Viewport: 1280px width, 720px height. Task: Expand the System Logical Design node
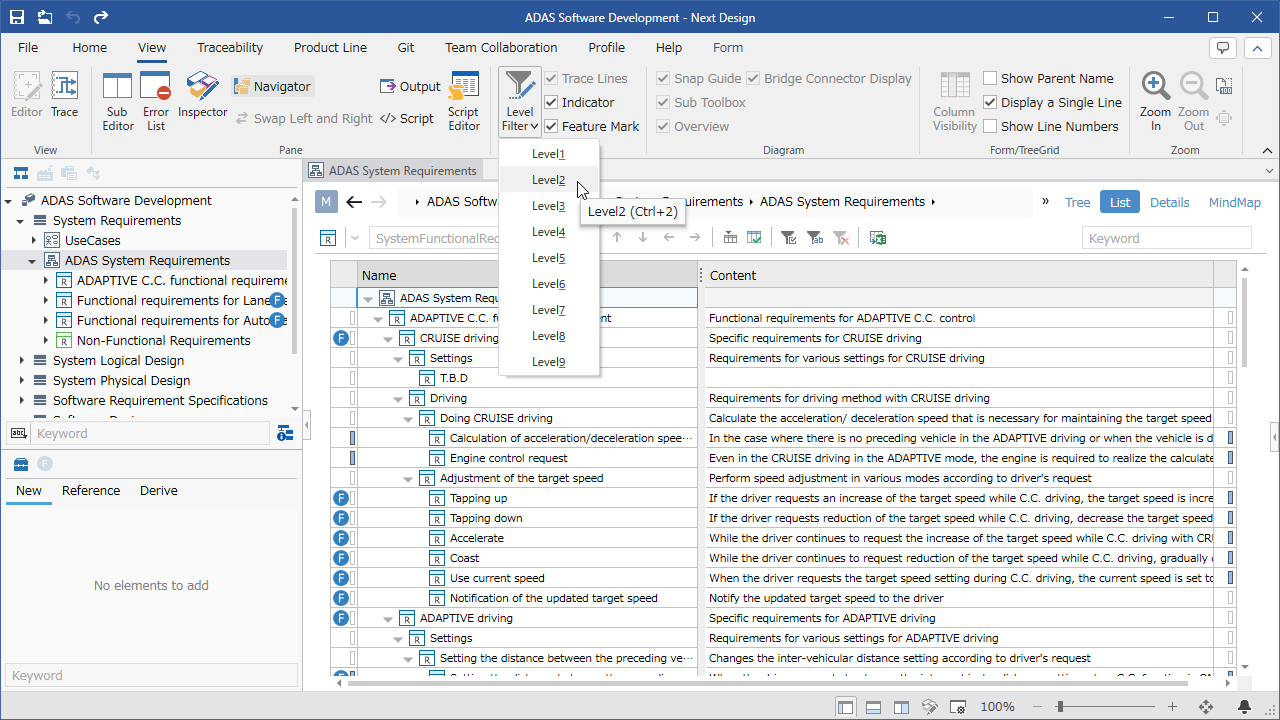(22, 360)
